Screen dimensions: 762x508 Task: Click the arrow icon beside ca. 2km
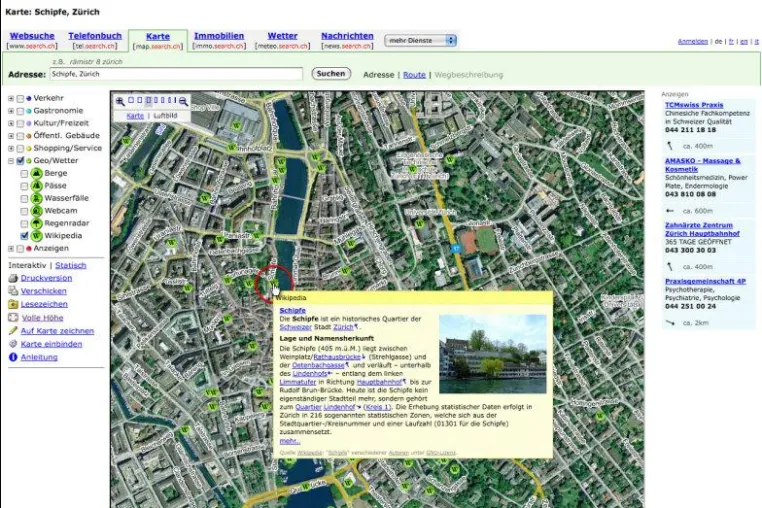tap(670, 323)
